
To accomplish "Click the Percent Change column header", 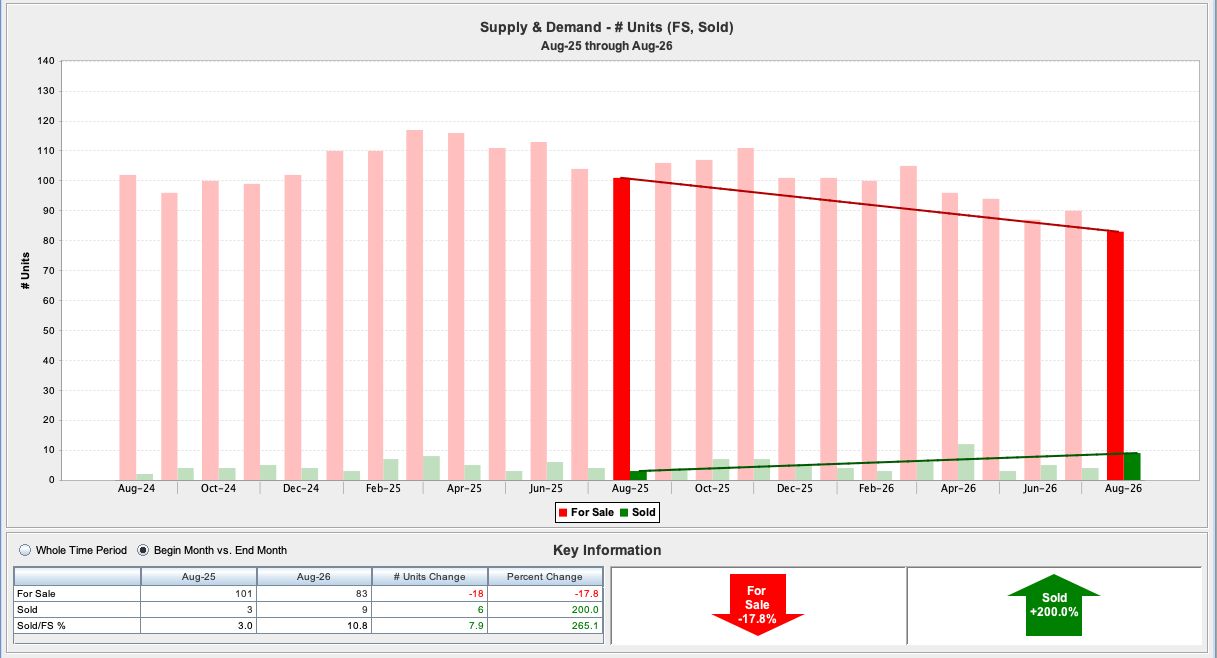I will coord(545,577).
